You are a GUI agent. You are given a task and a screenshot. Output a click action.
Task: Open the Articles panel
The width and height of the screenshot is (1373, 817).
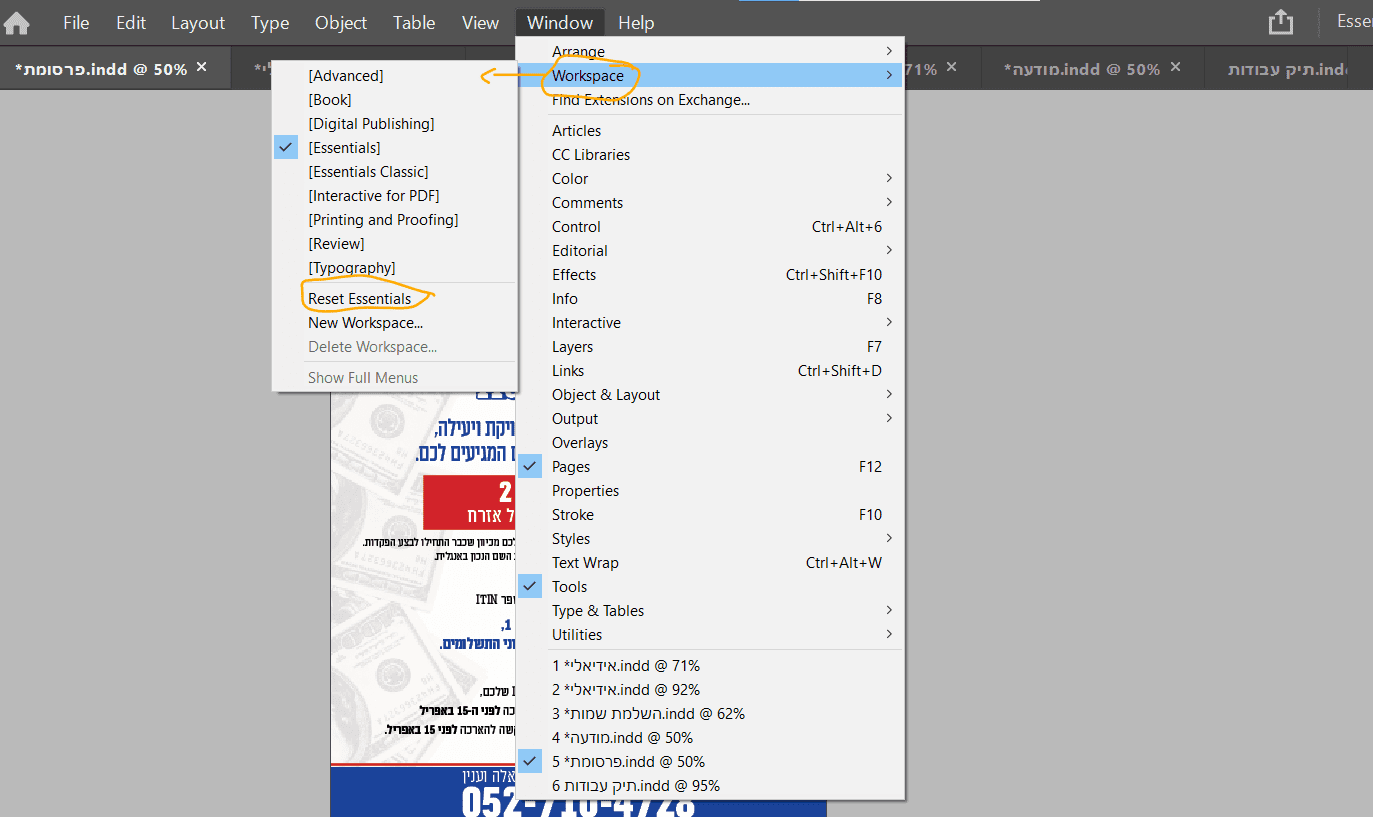(x=710, y=131)
